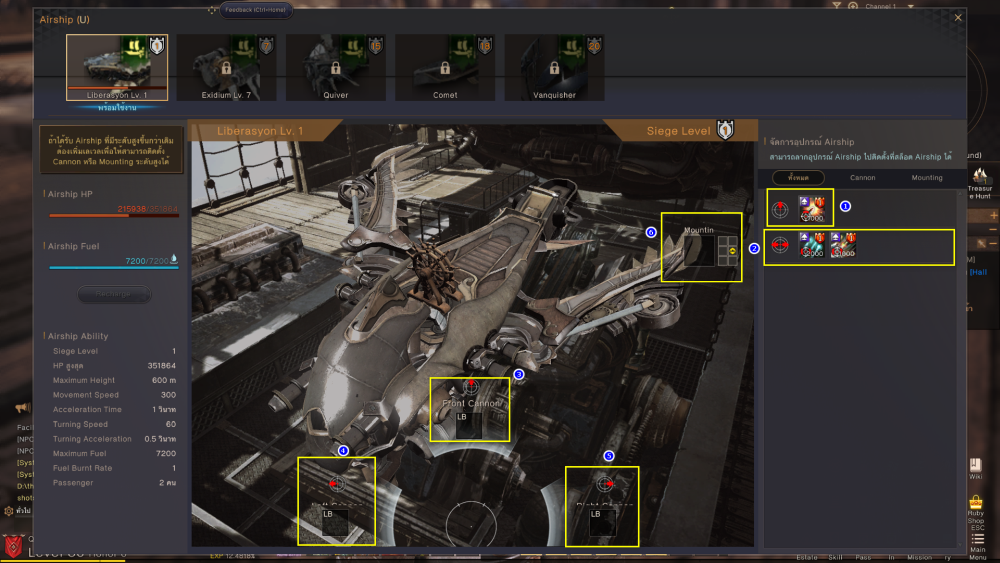
Task: Pick the rocket cannon item labeled 1000
Action: pos(843,245)
